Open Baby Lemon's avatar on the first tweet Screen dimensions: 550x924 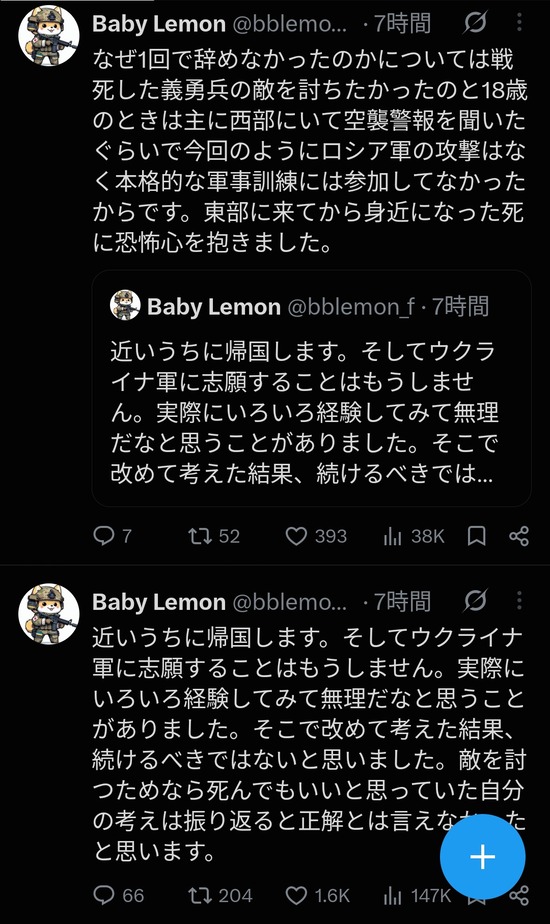pos(49,35)
